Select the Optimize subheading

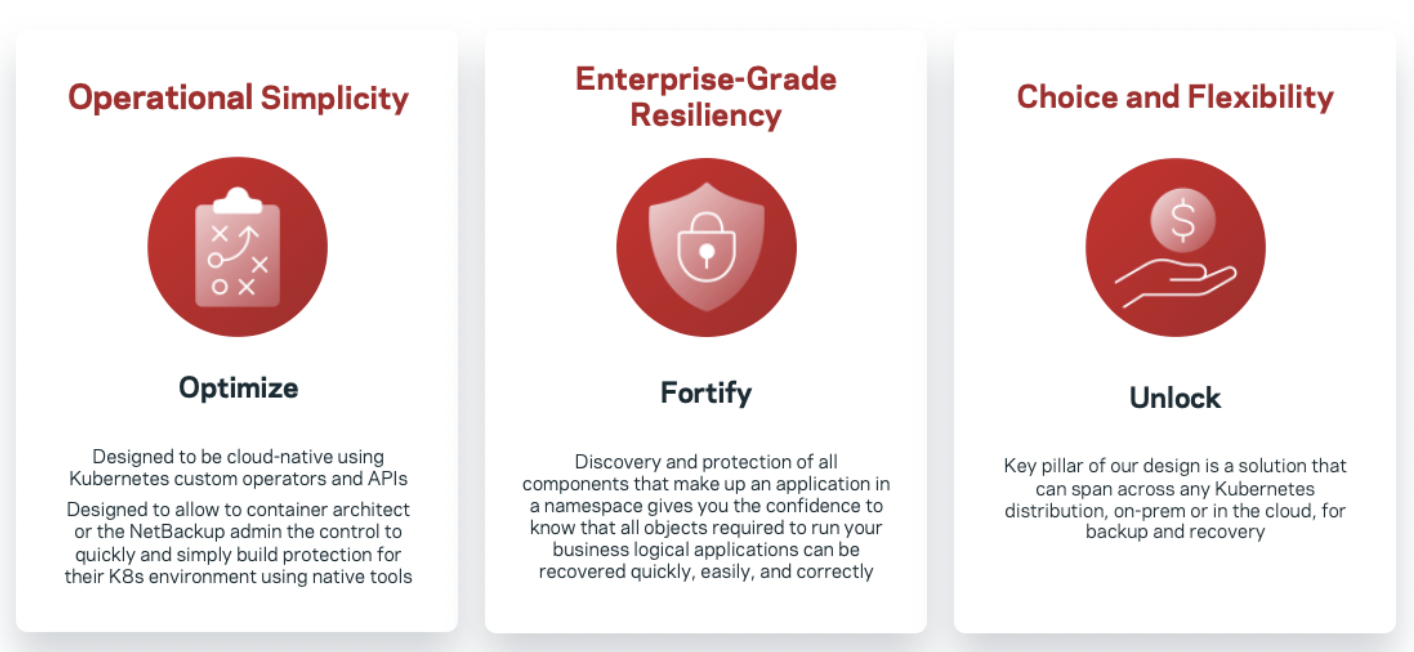(238, 387)
